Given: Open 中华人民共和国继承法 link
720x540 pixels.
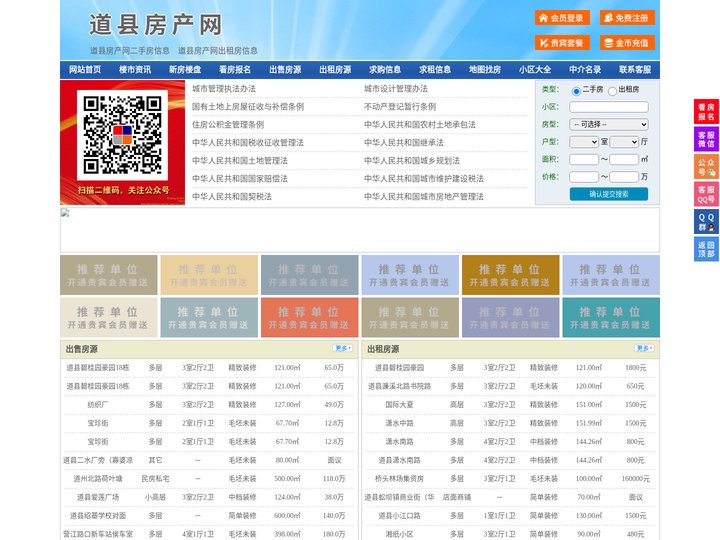Looking at the screenshot, I should (404, 142).
